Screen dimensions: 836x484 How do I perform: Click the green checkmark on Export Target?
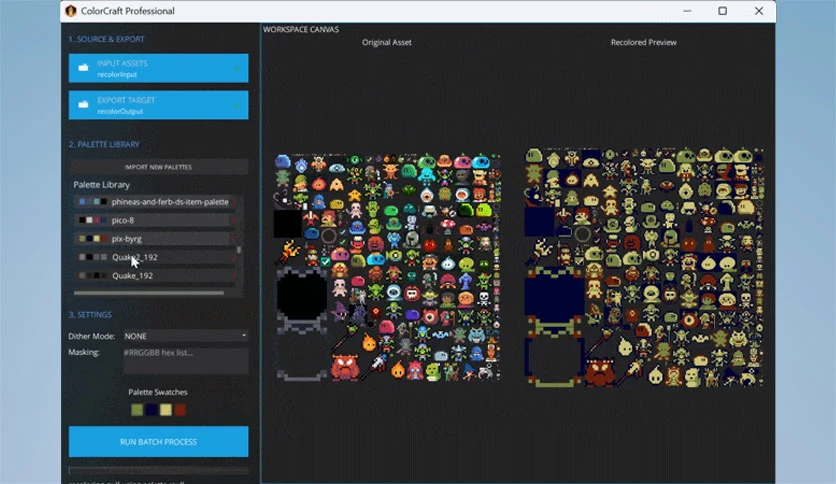click(x=237, y=105)
